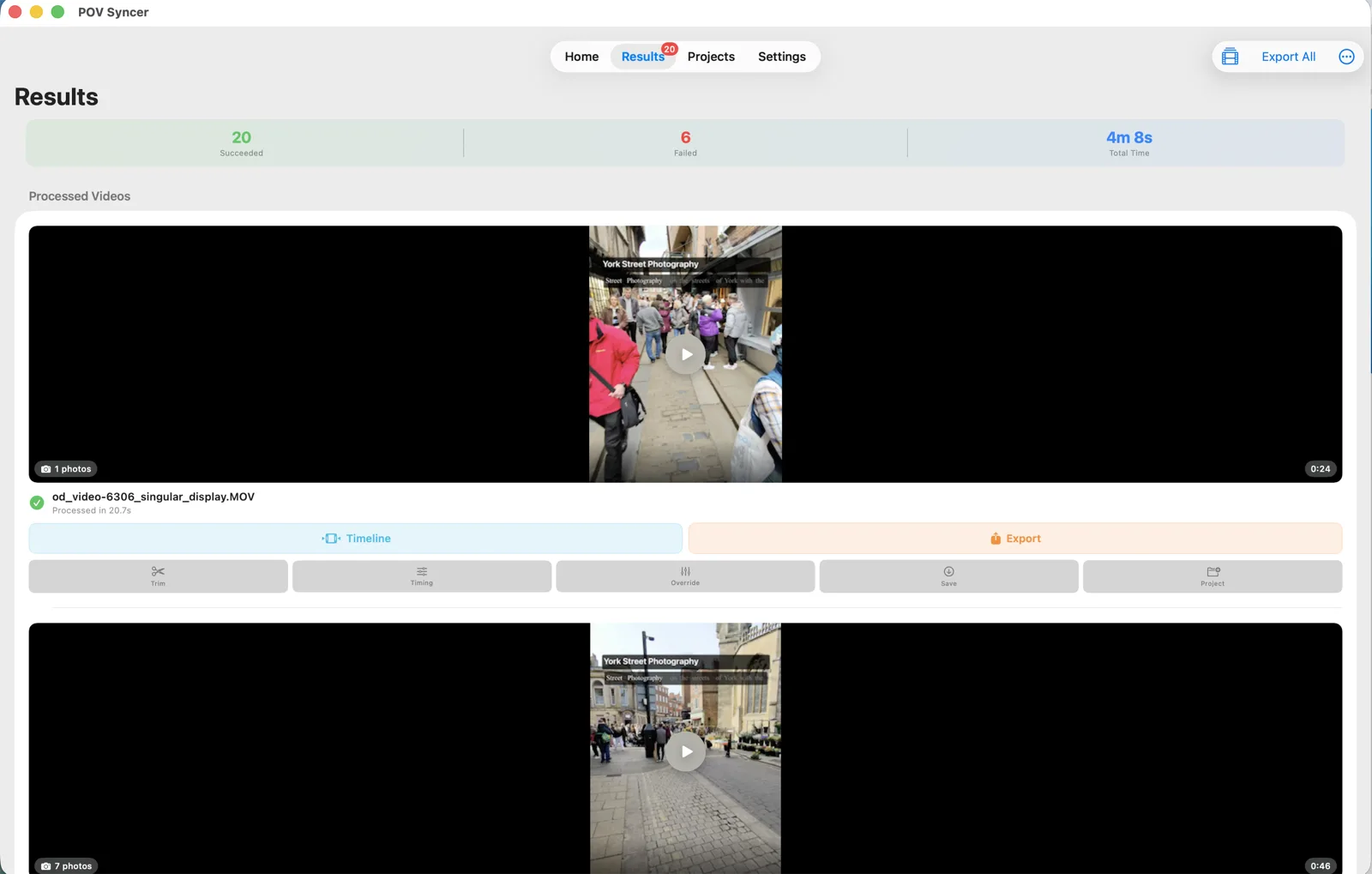The height and width of the screenshot is (874, 1372).
Task: Click the Processed in 20.7s text
Action: [92, 510]
